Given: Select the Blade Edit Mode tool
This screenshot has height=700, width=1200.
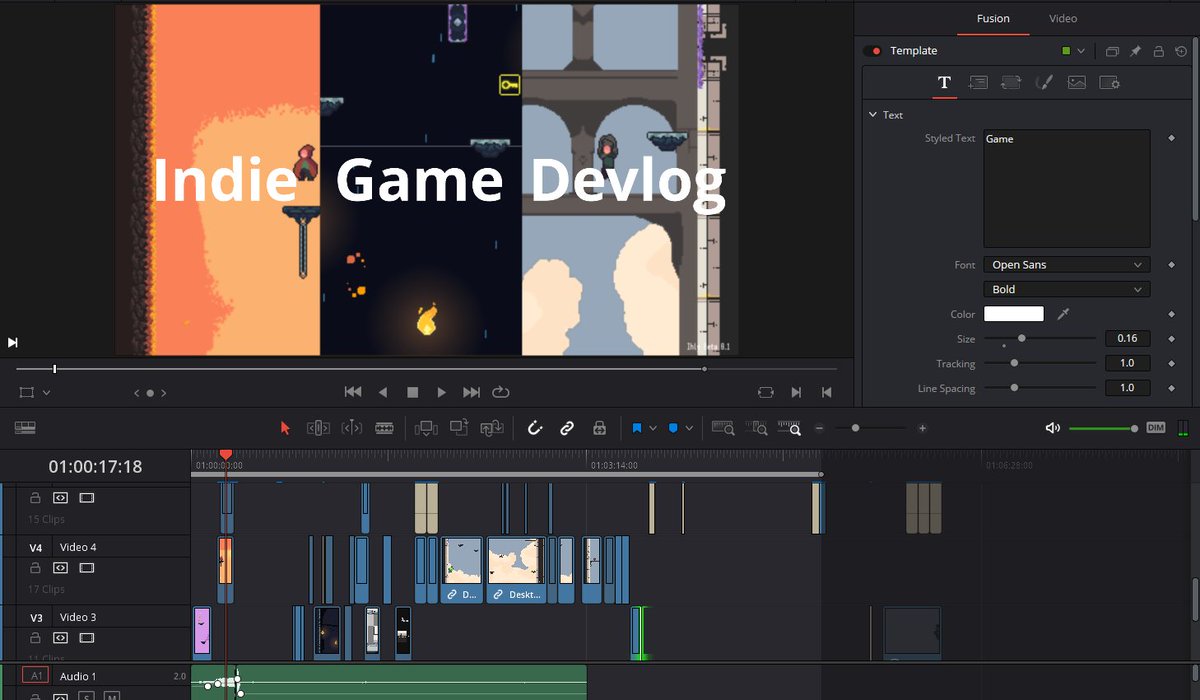Looking at the screenshot, I should pos(384,428).
